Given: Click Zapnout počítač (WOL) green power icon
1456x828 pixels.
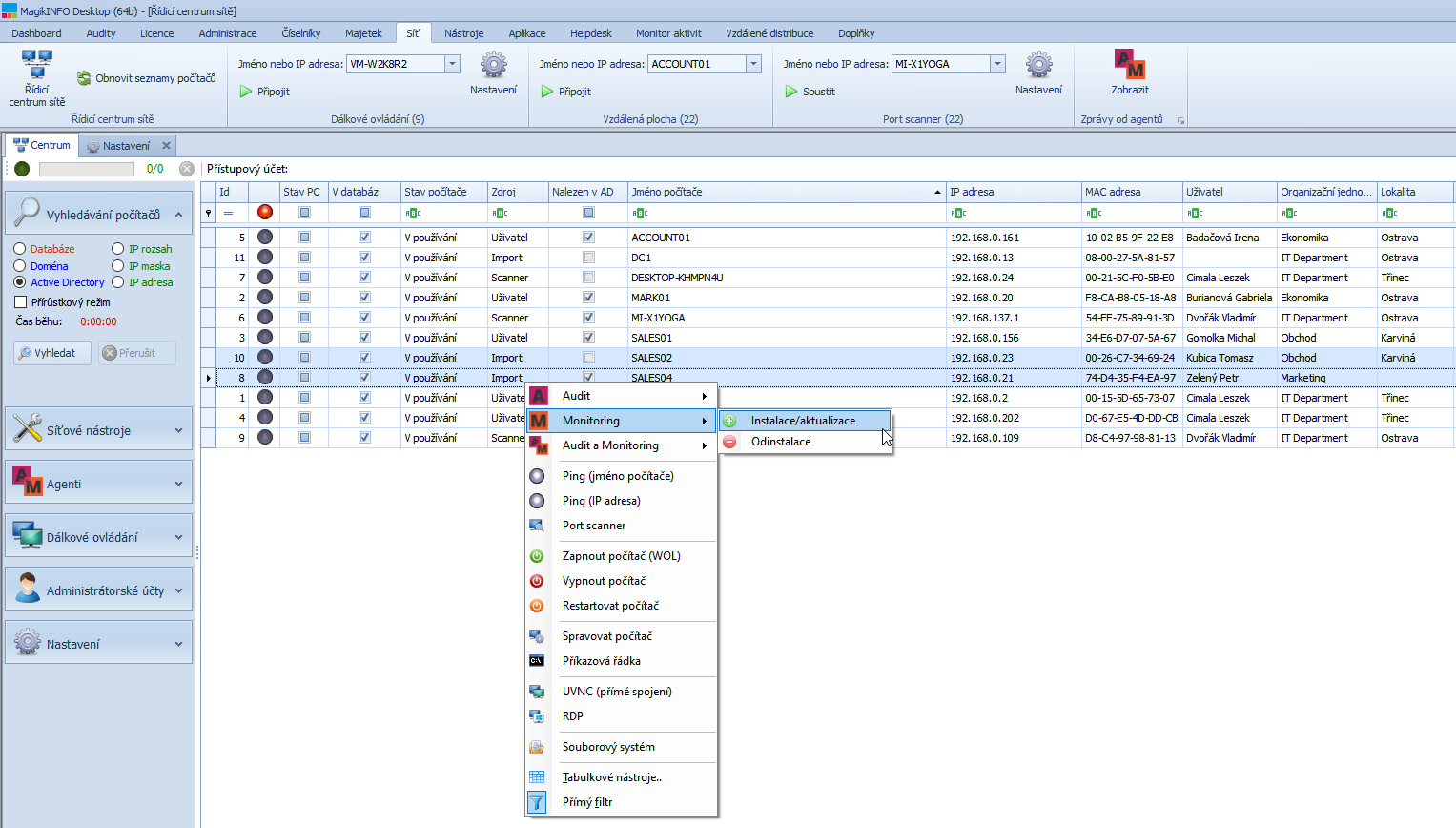Looking at the screenshot, I should (x=537, y=556).
